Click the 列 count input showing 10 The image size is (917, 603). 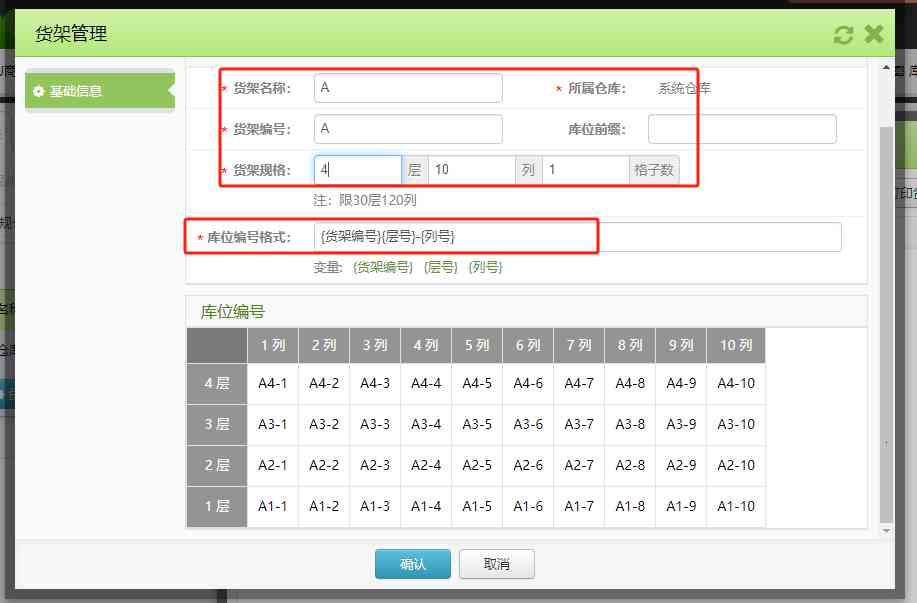tap(471, 170)
